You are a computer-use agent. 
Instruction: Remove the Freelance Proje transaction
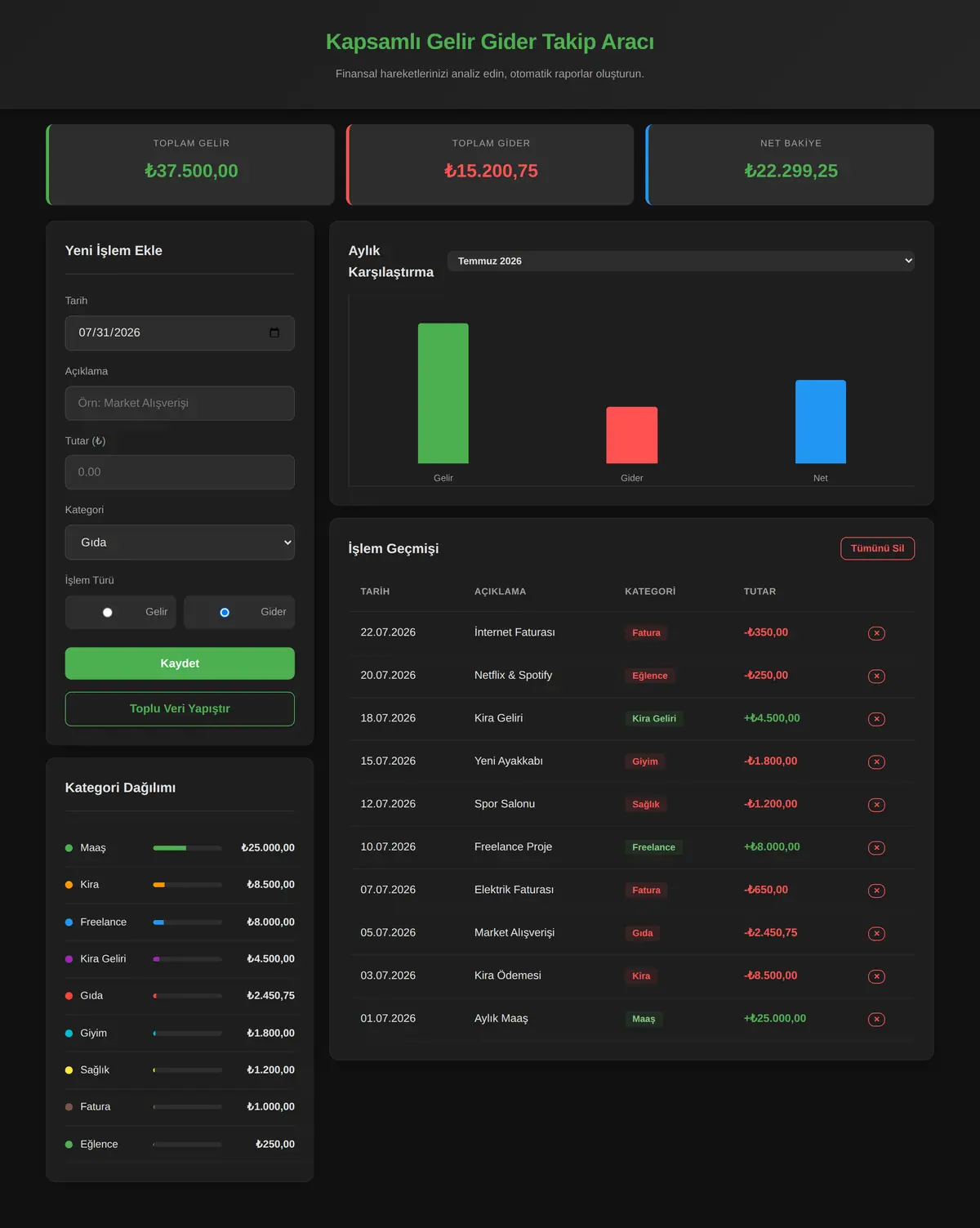point(876,847)
